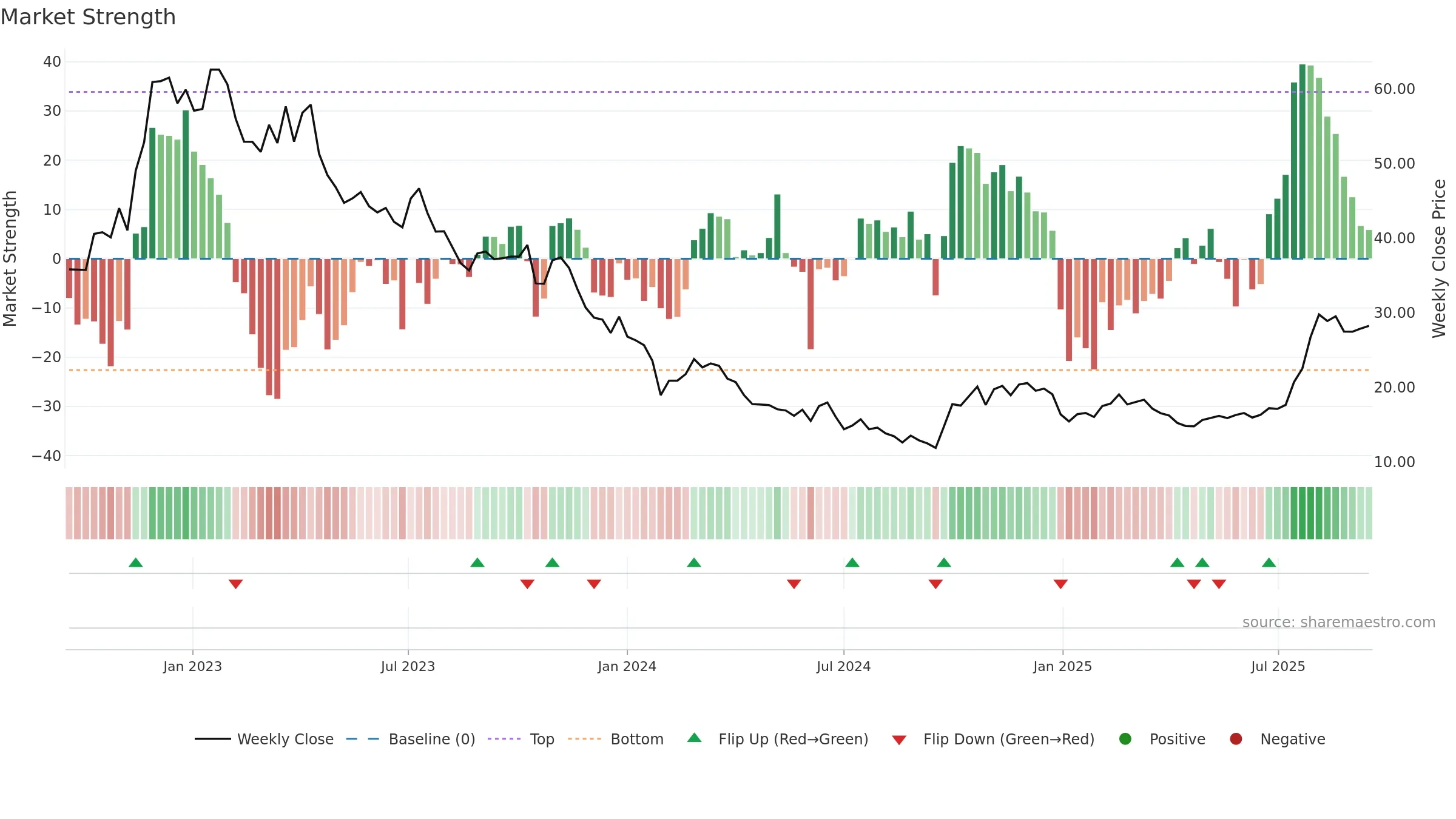Toggle the Bottom legend entry

[x=616, y=739]
